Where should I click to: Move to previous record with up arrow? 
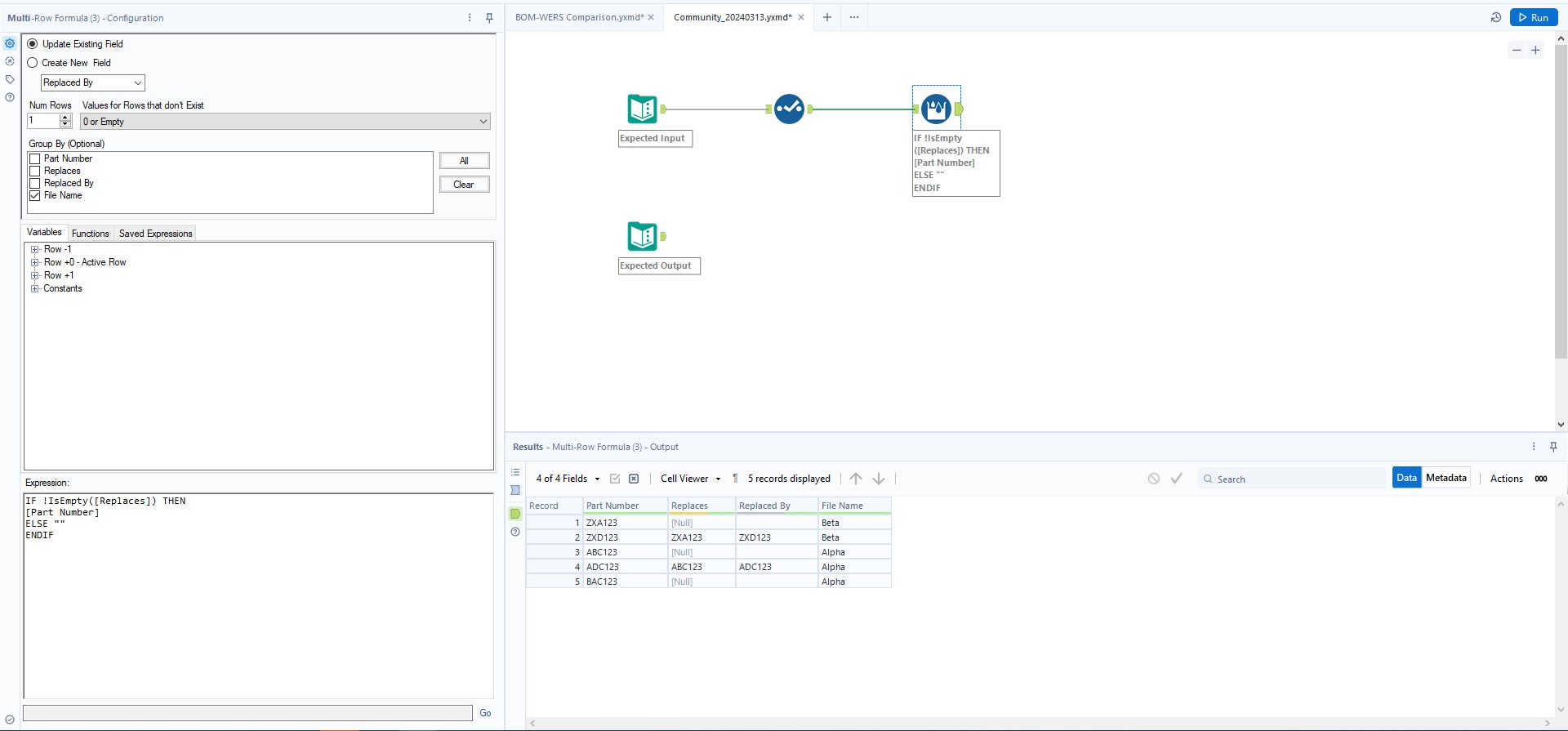point(855,479)
